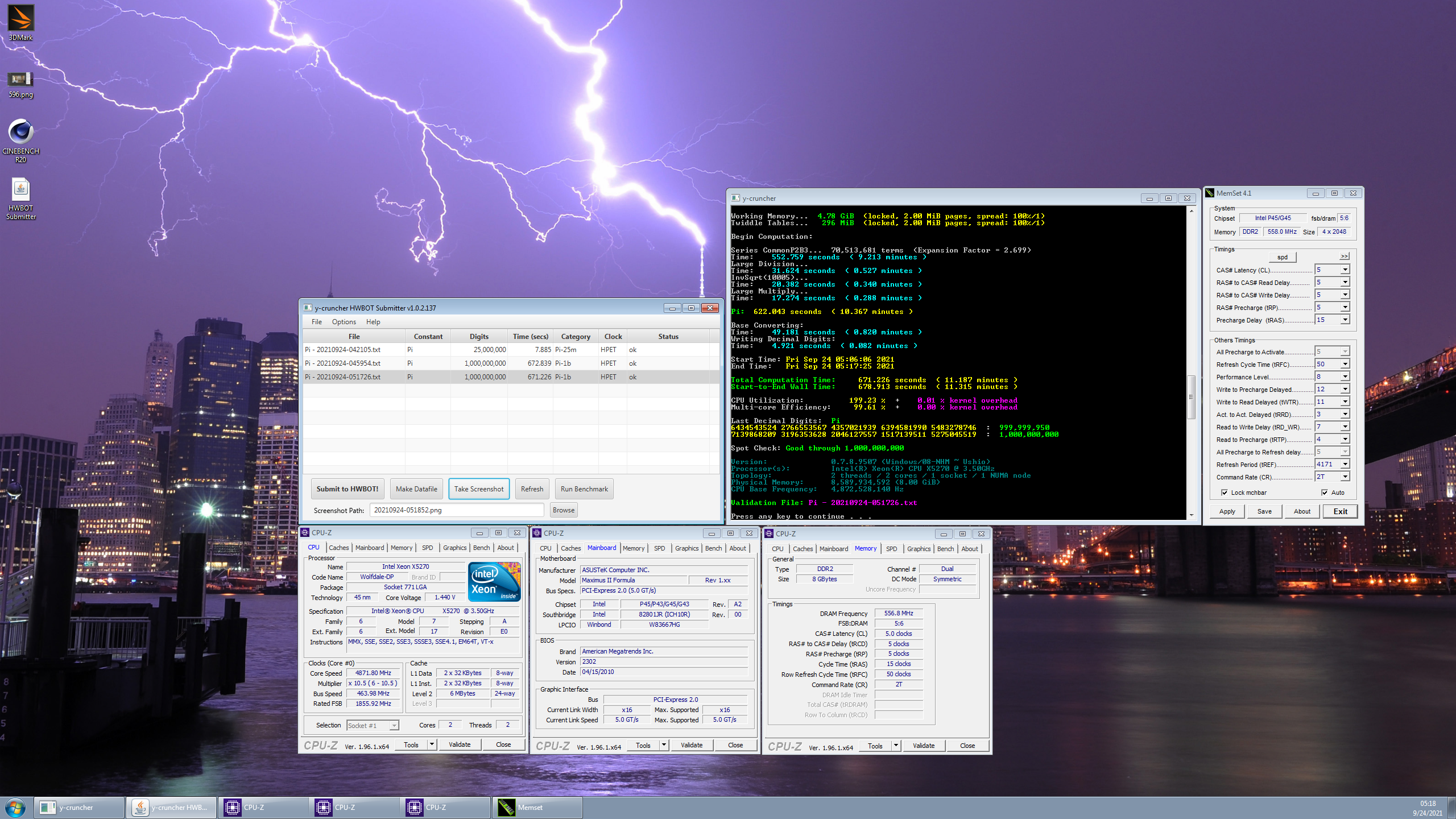Image resolution: width=1456 pixels, height=819 pixels.
Task: Click the y-cruncher console title bar icon
Action: pos(735,198)
